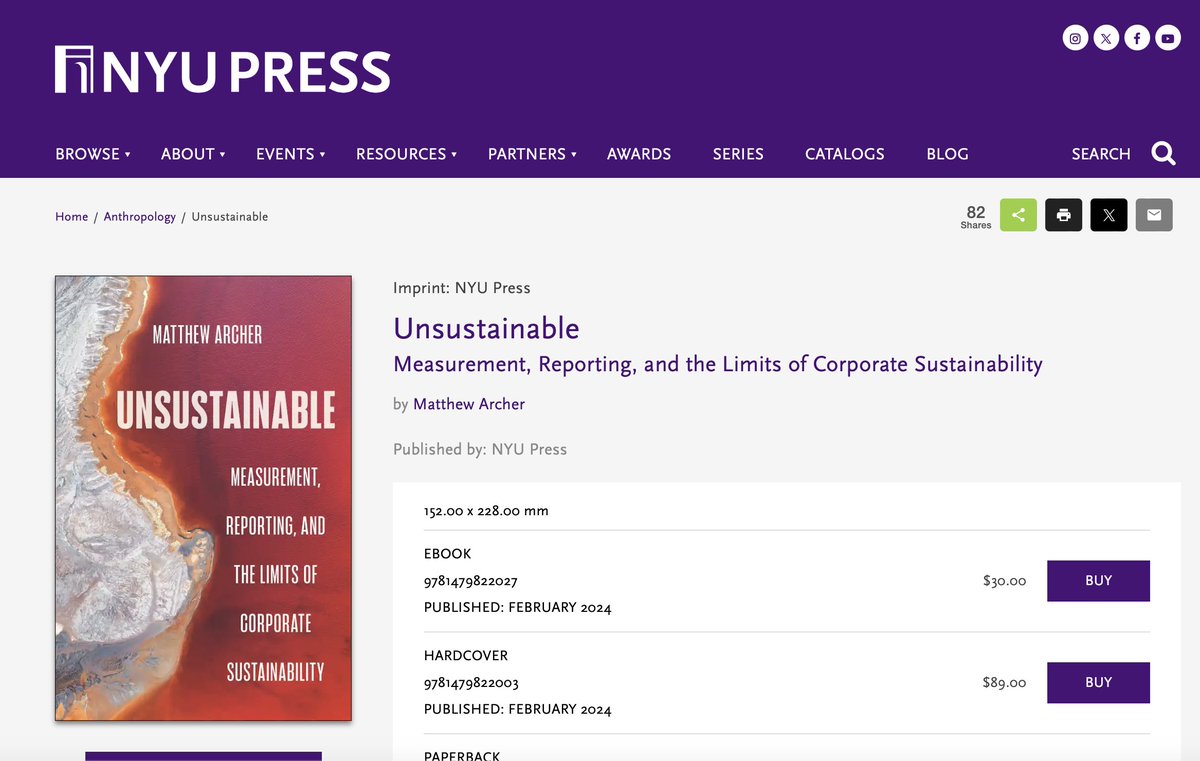Click the EBOOK format label
Image resolution: width=1200 pixels, height=761 pixels.
coord(448,554)
